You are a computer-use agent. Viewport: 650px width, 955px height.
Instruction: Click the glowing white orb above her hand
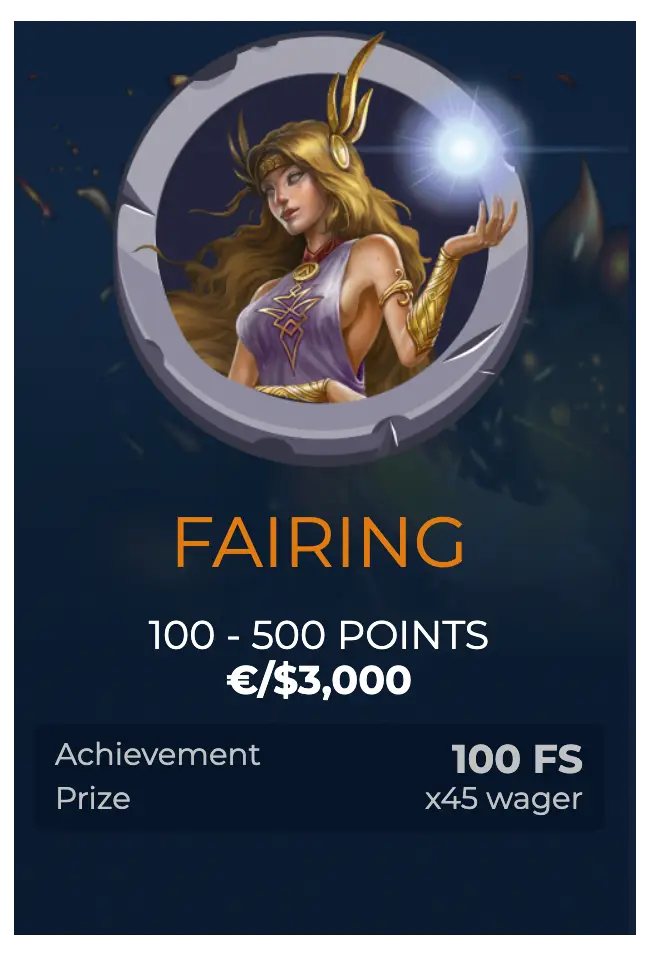462,148
